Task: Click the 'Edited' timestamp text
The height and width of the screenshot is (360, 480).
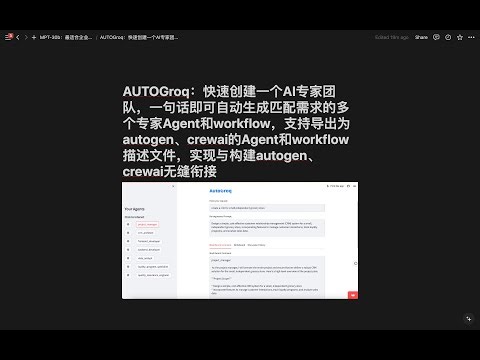Action: tap(392, 37)
